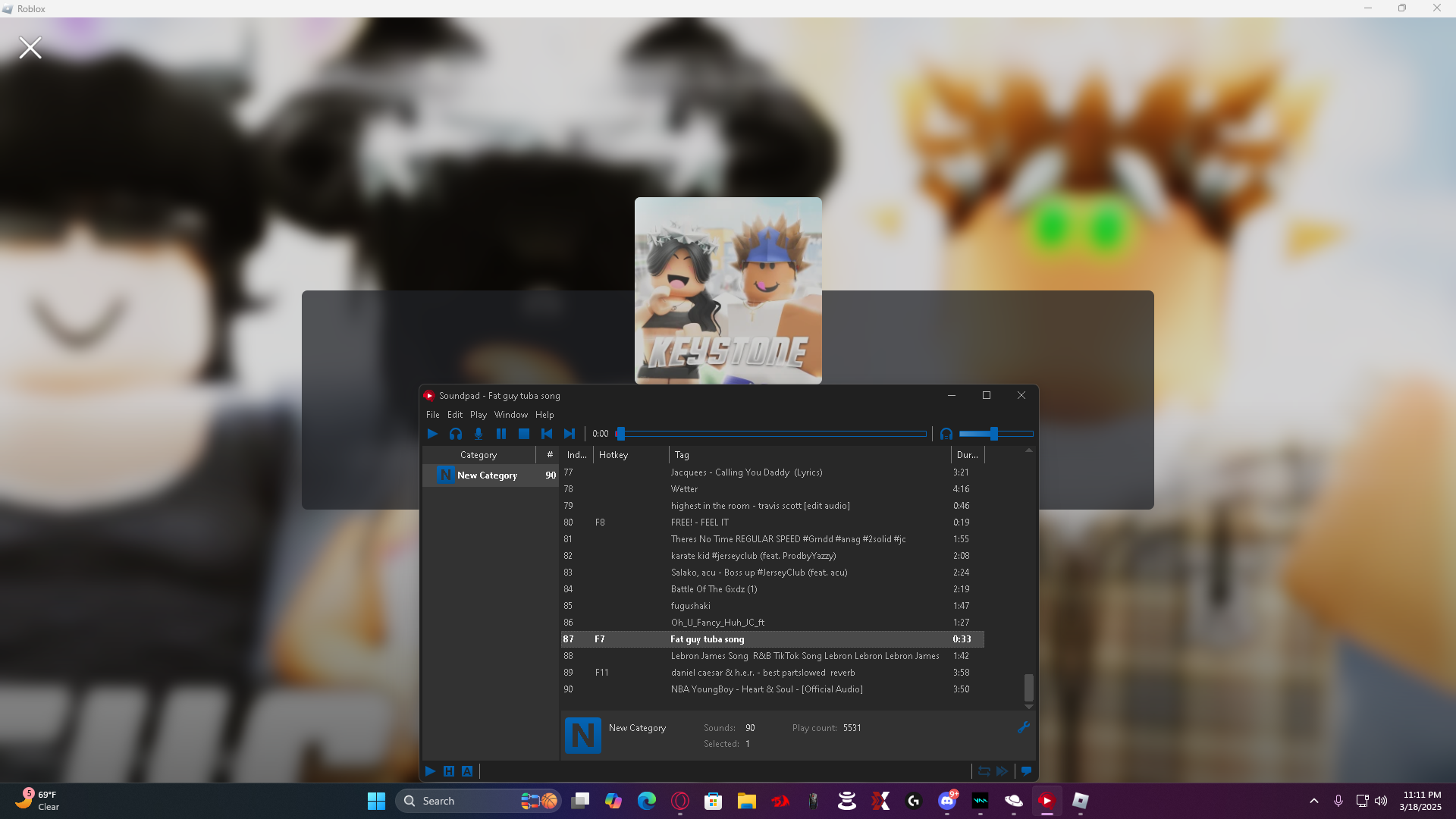Click the speech bubble icon in status bar
Screen dimensions: 1456x819
point(1026,771)
